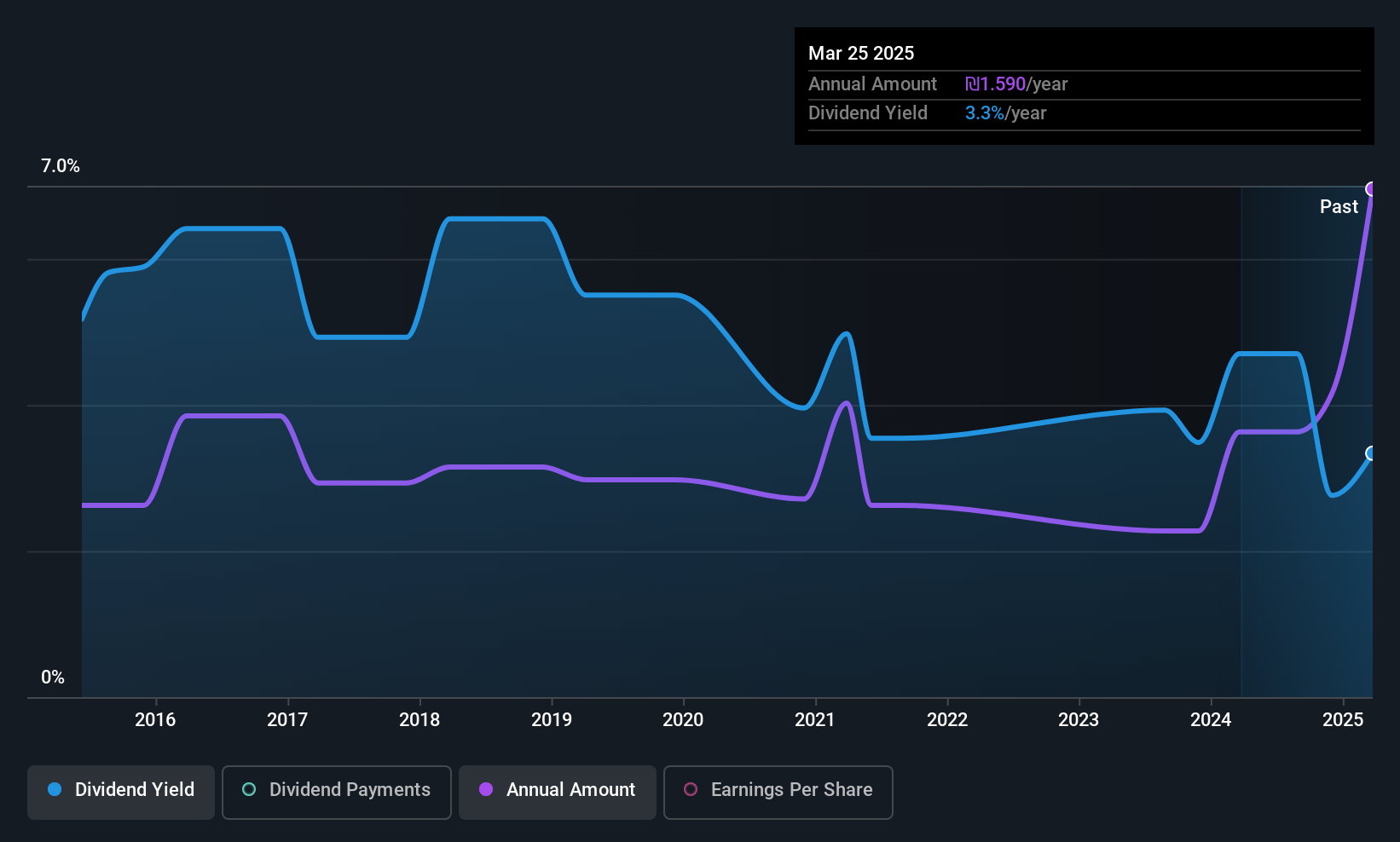Select the blue Dividend Yield endpoint marker
The width and height of the screenshot is (1400, 842).
click(x=1371, y=453)
